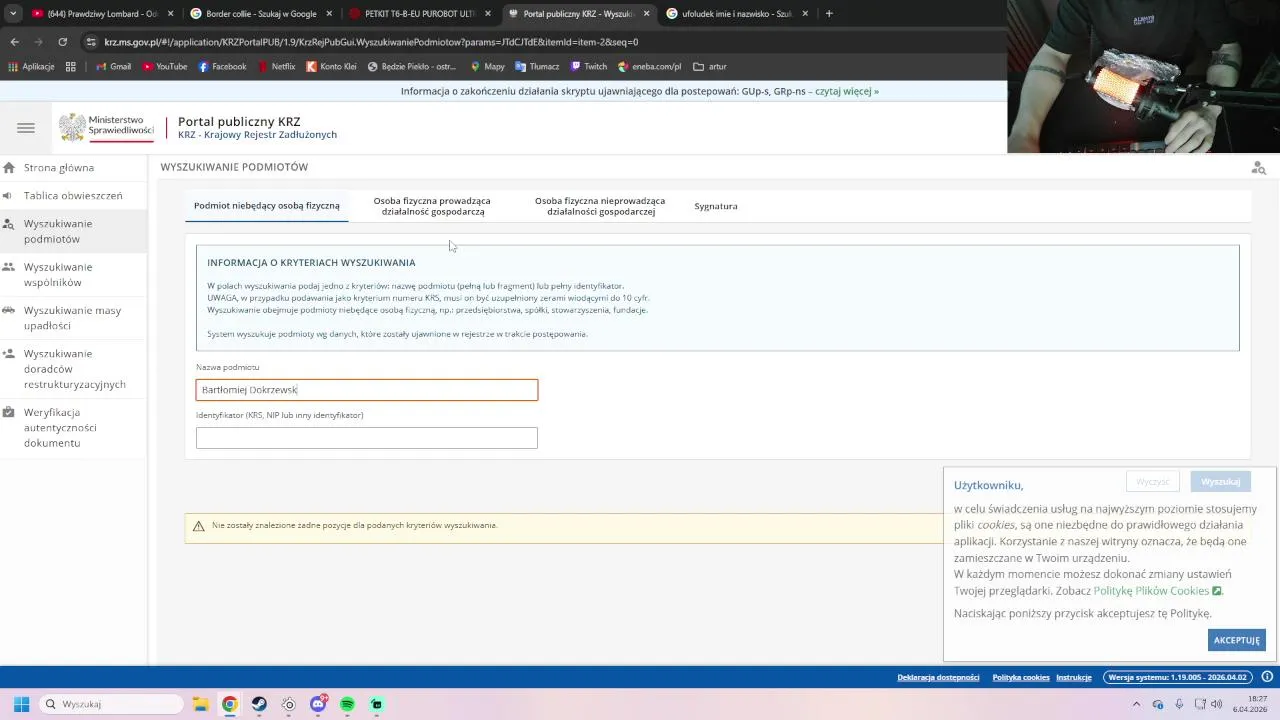The height and width of the screenshot is (720, 1280).
Task: Open the Netflix bookmark
Action: tap(276, 67)
